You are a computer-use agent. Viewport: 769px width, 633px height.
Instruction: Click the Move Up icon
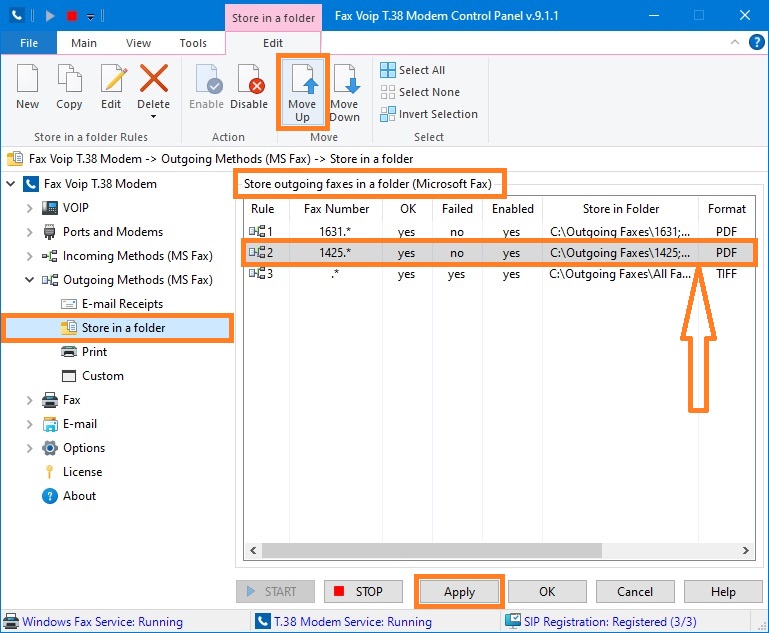[x=304, y=78]
